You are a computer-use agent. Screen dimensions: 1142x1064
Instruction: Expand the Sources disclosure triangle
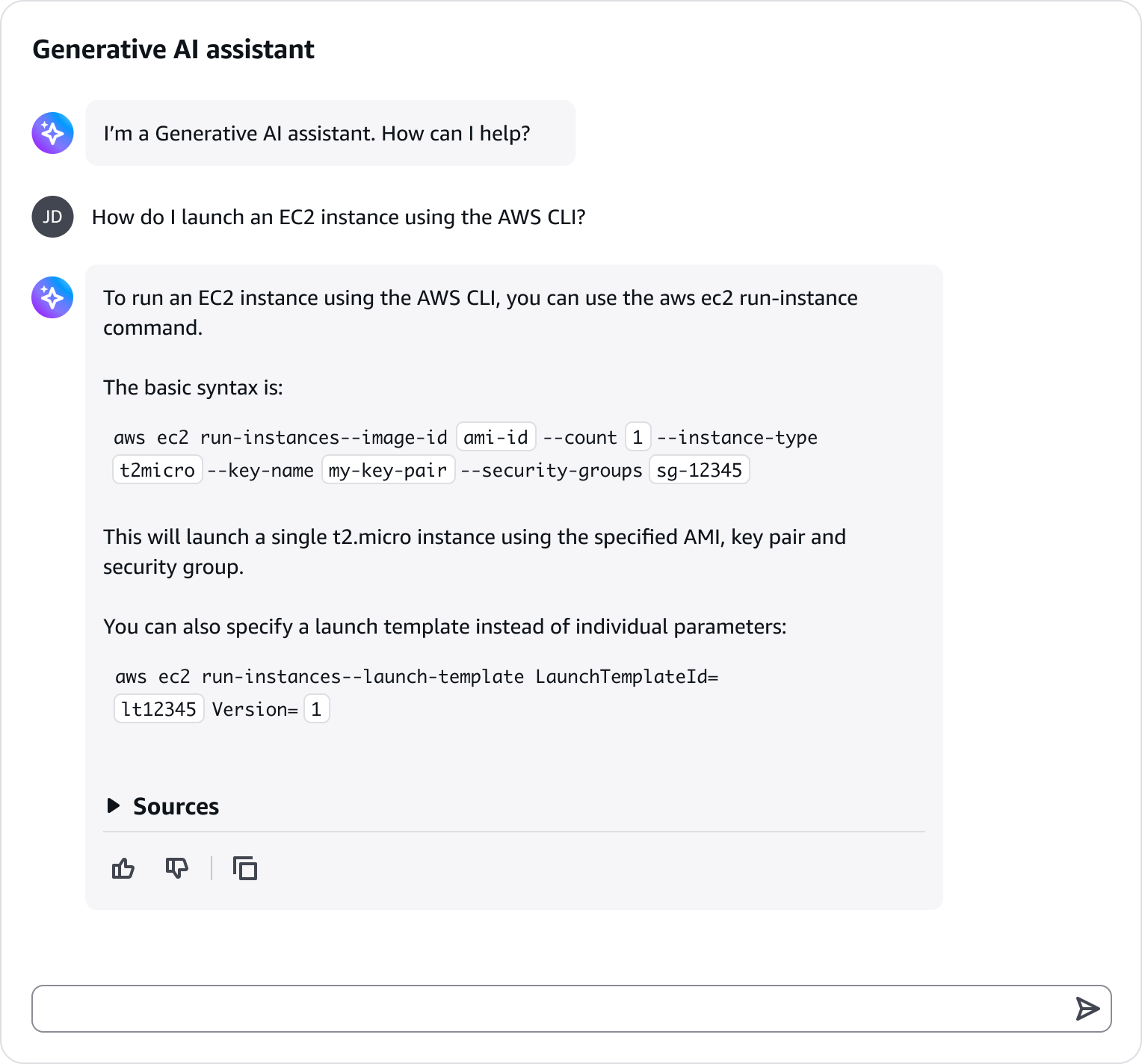(114, 805)
